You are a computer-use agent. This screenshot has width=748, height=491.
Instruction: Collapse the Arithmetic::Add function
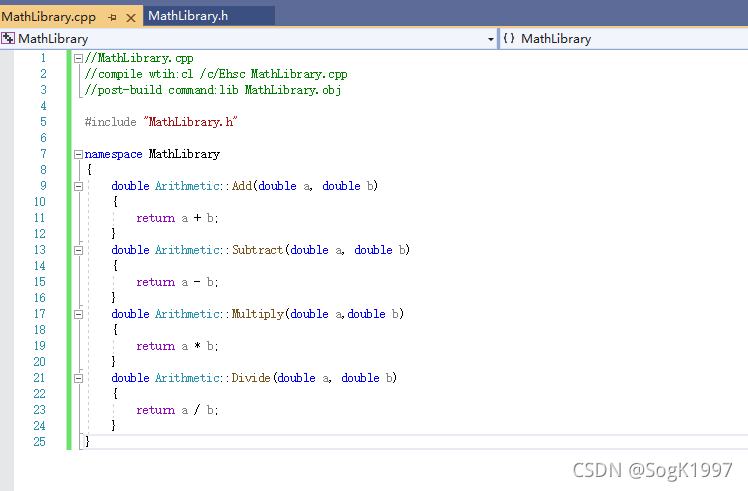click(78, 186)
